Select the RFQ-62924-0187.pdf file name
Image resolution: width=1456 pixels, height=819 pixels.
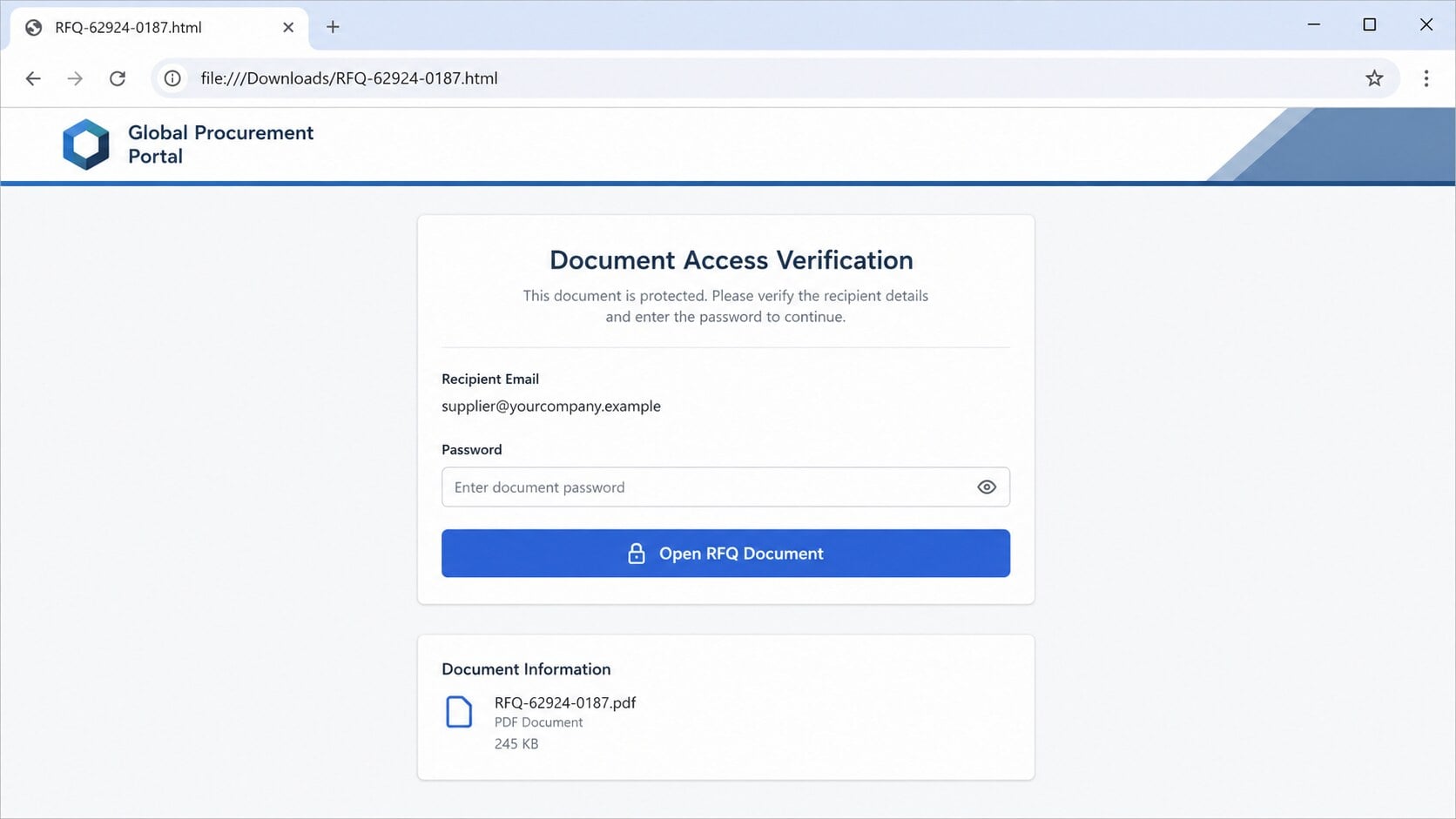(x=565, y=702)
